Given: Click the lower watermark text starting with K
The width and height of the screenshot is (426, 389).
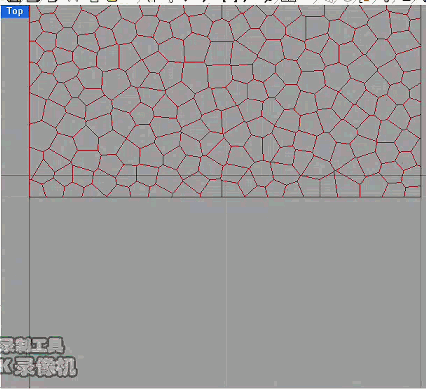Looking at the screenshot, I should (x=38, y=367).
